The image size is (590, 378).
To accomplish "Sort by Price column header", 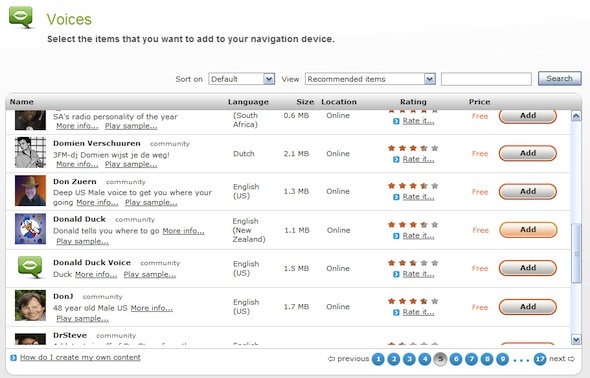I will [479, 102].
